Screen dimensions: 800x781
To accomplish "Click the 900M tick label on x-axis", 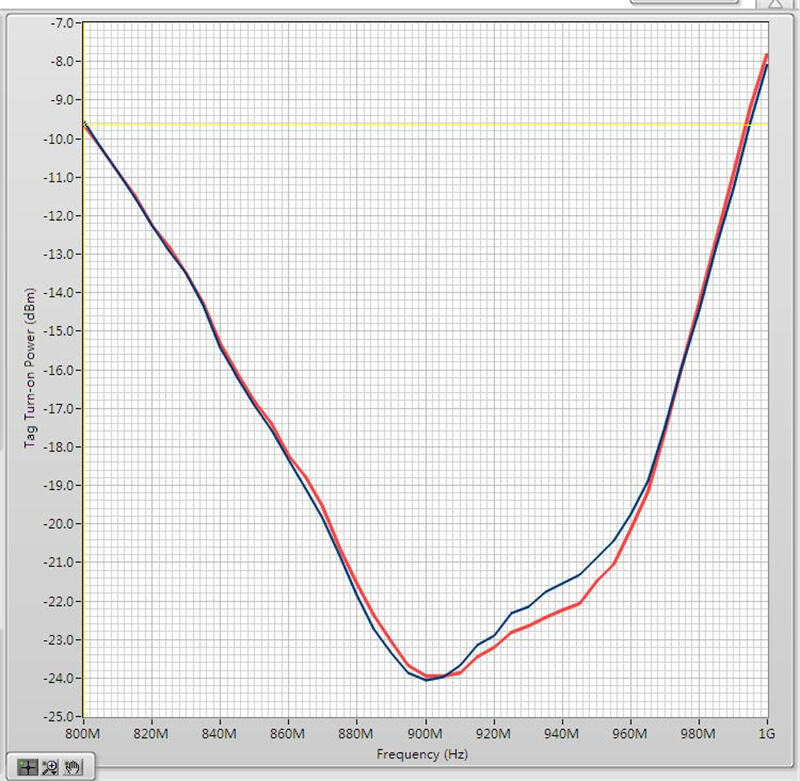I will point(425,734).
